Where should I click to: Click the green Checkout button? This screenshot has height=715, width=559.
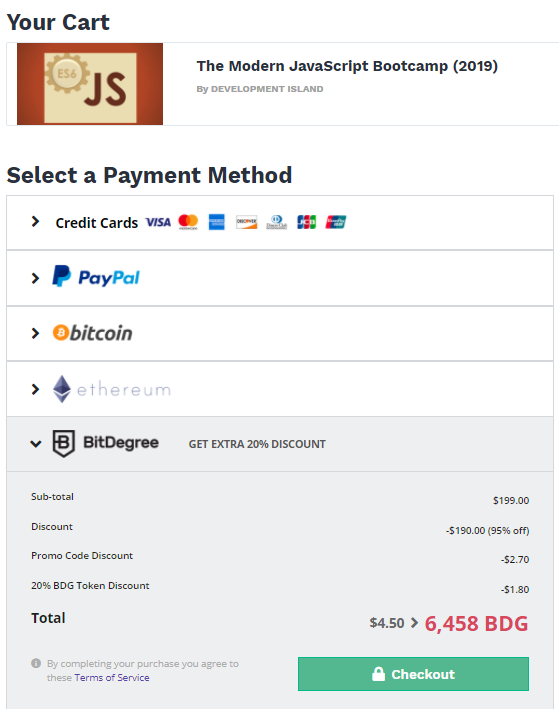click(413, 674)
